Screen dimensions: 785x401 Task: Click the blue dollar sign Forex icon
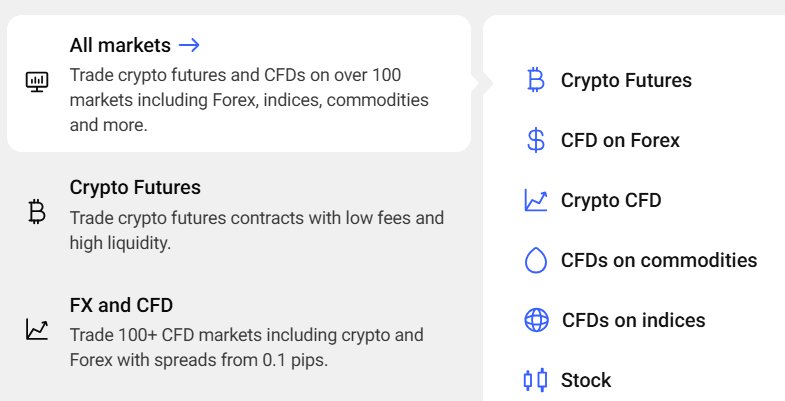[536, 140]
